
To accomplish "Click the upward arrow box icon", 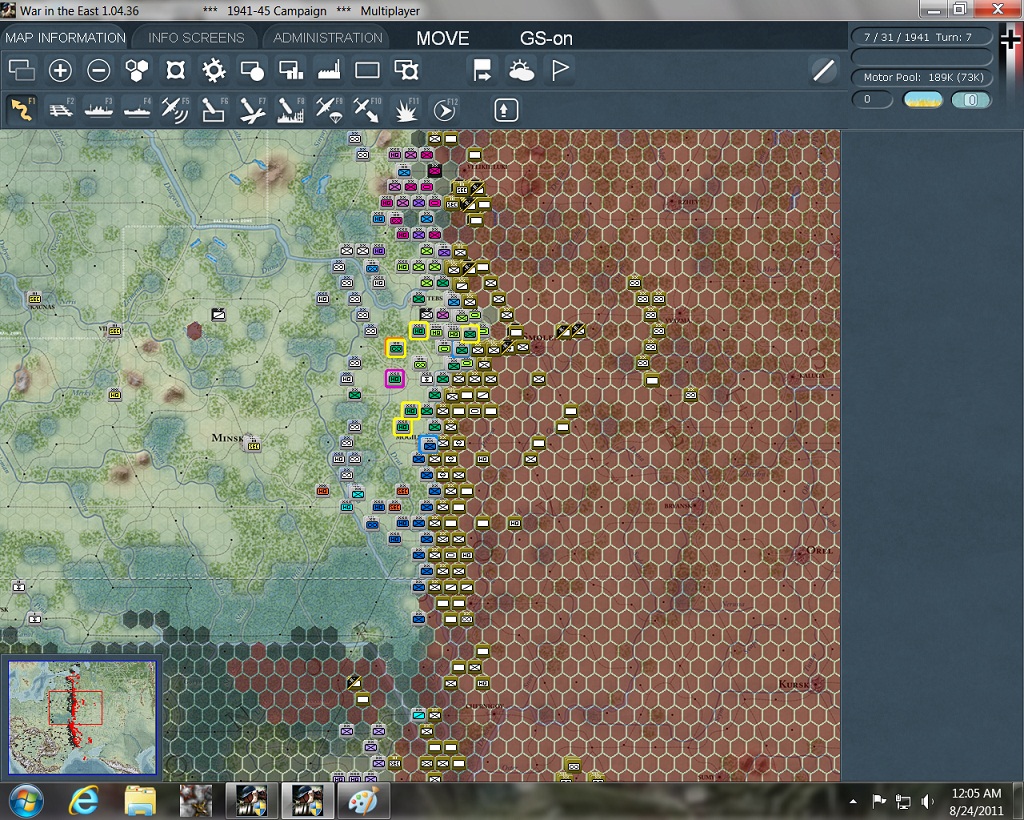I will (505, 110).
